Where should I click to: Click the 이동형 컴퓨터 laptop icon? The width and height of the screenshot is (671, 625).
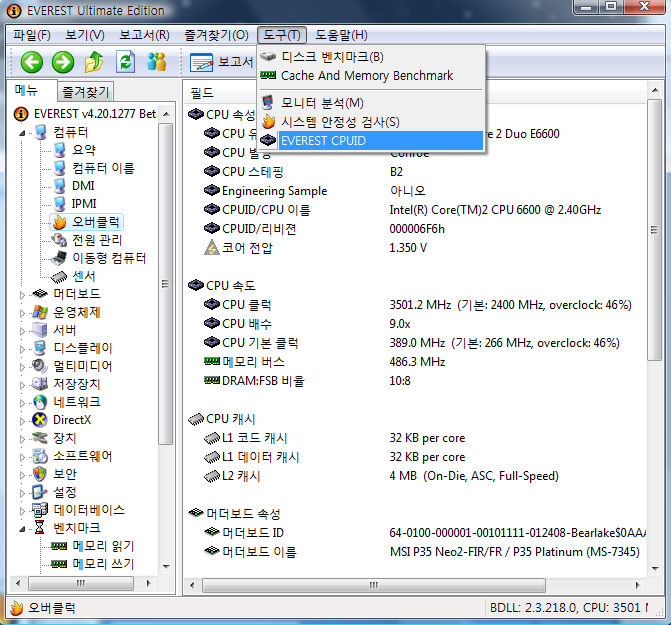tap(59, 258)
